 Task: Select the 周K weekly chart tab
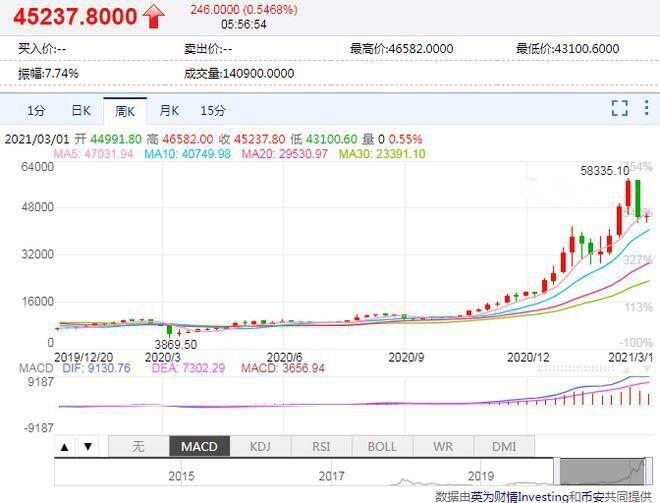125,111
